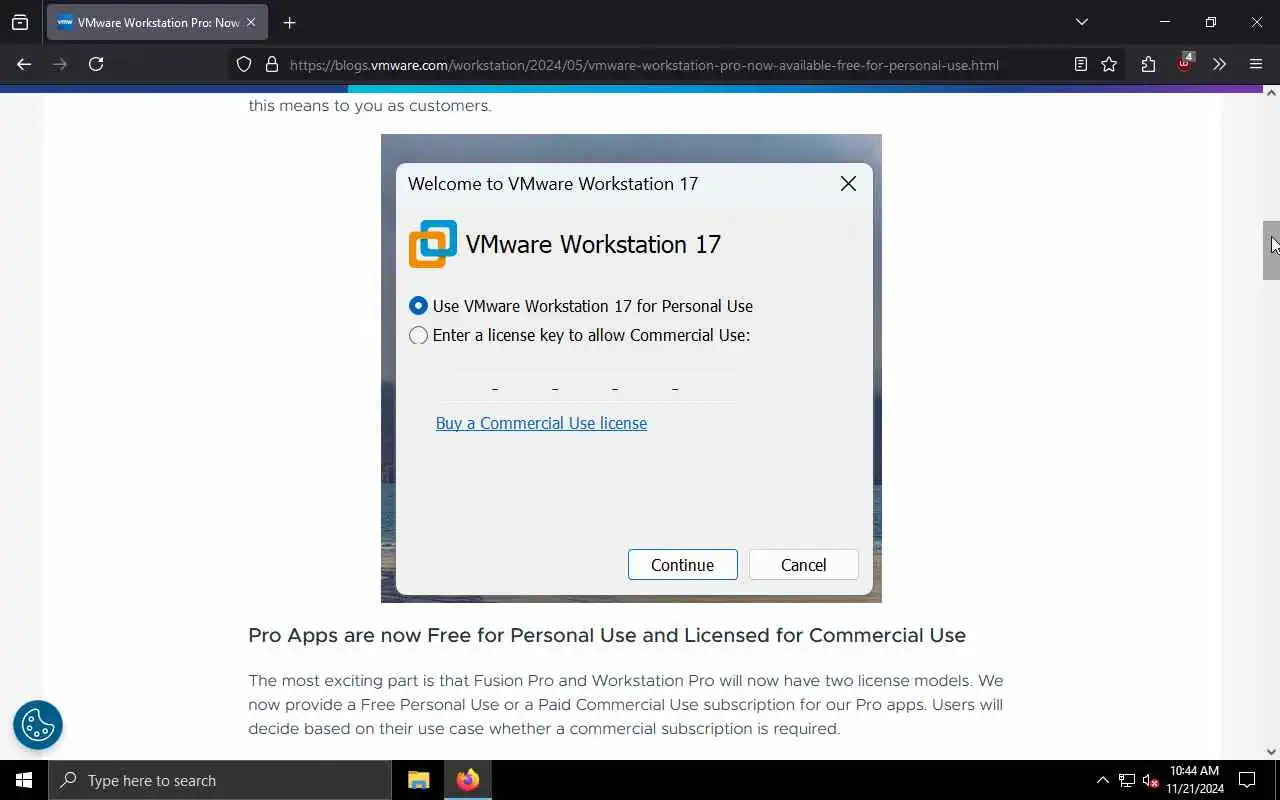Show tracking protection shield info
1280x800 pixels.
pos(244,65)
